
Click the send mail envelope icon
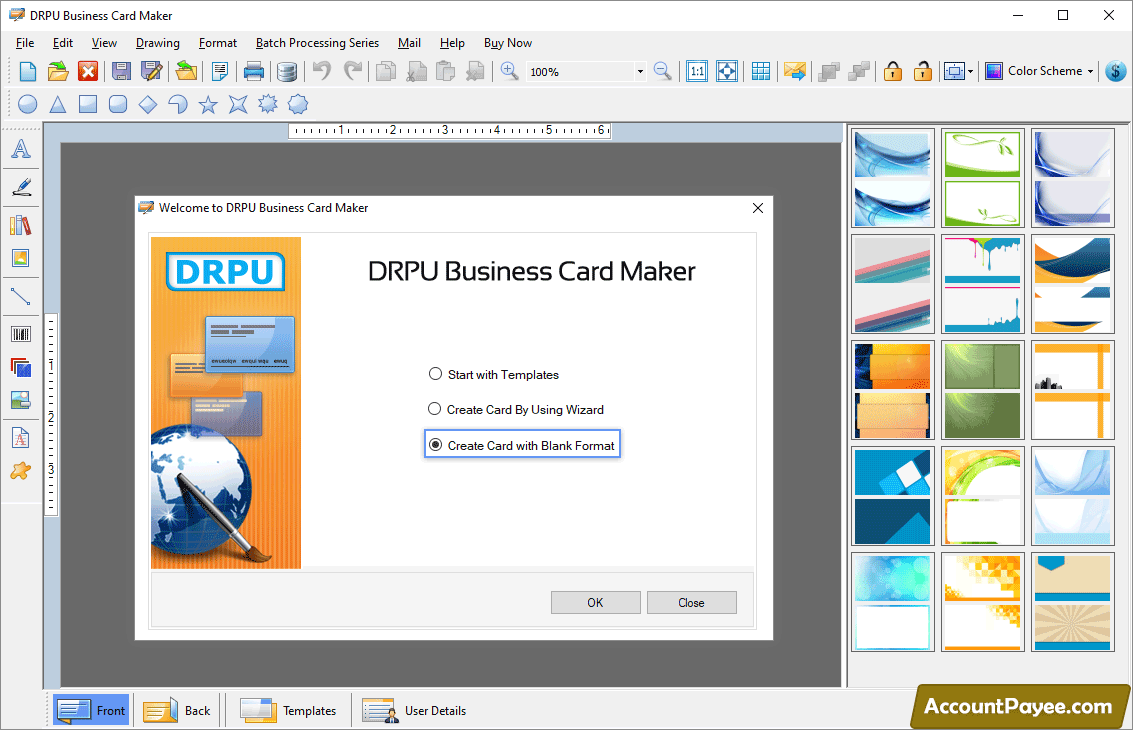(x=794, y=71)
